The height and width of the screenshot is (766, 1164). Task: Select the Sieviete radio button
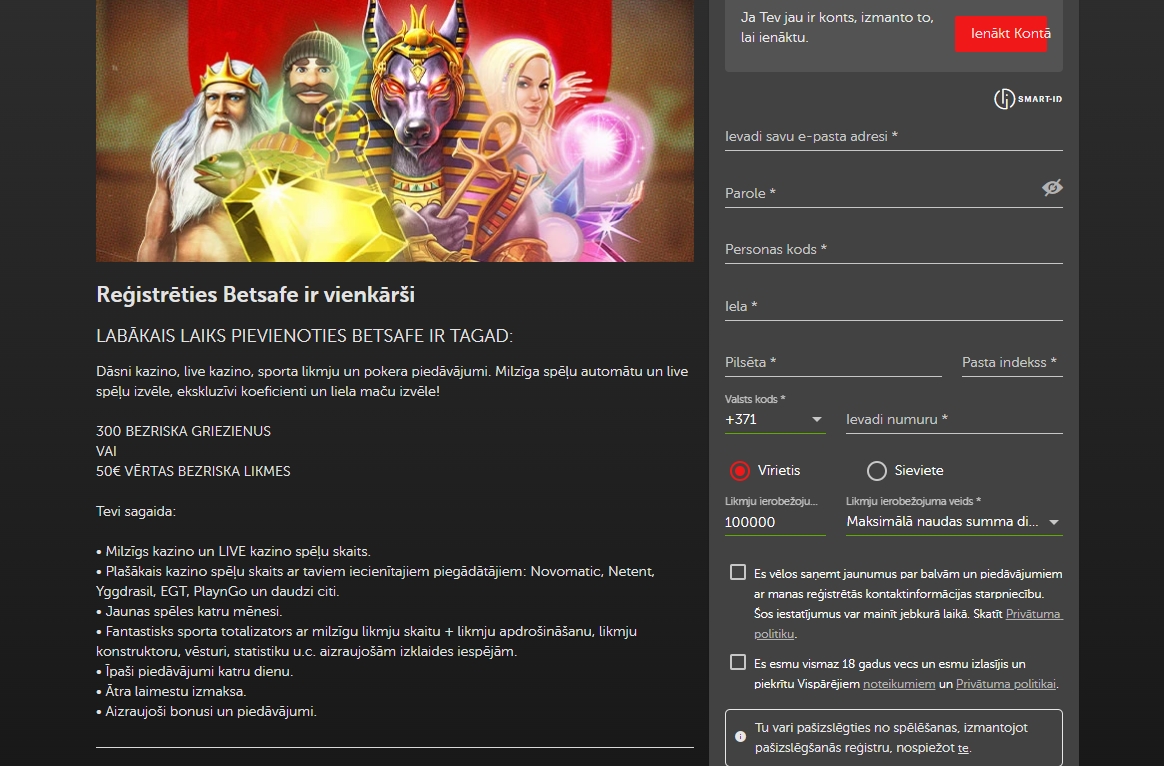pos(877,471)
